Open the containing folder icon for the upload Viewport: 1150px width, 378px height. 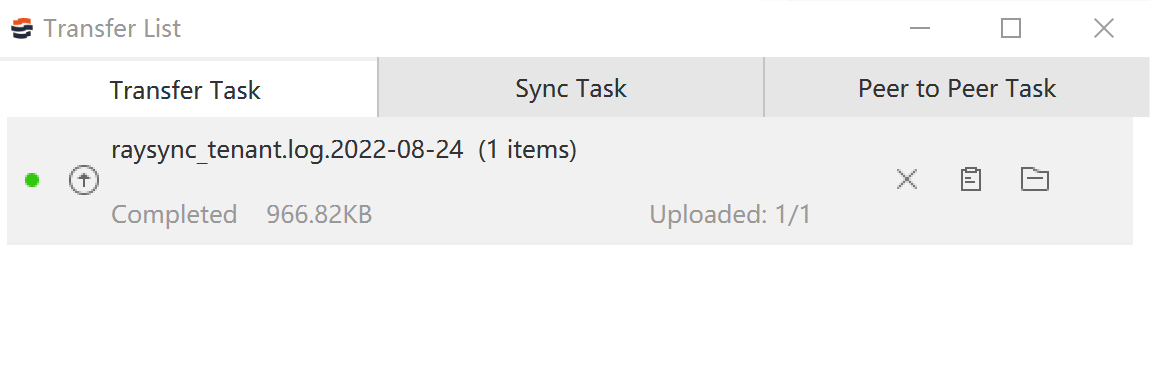pos(1035,179)
